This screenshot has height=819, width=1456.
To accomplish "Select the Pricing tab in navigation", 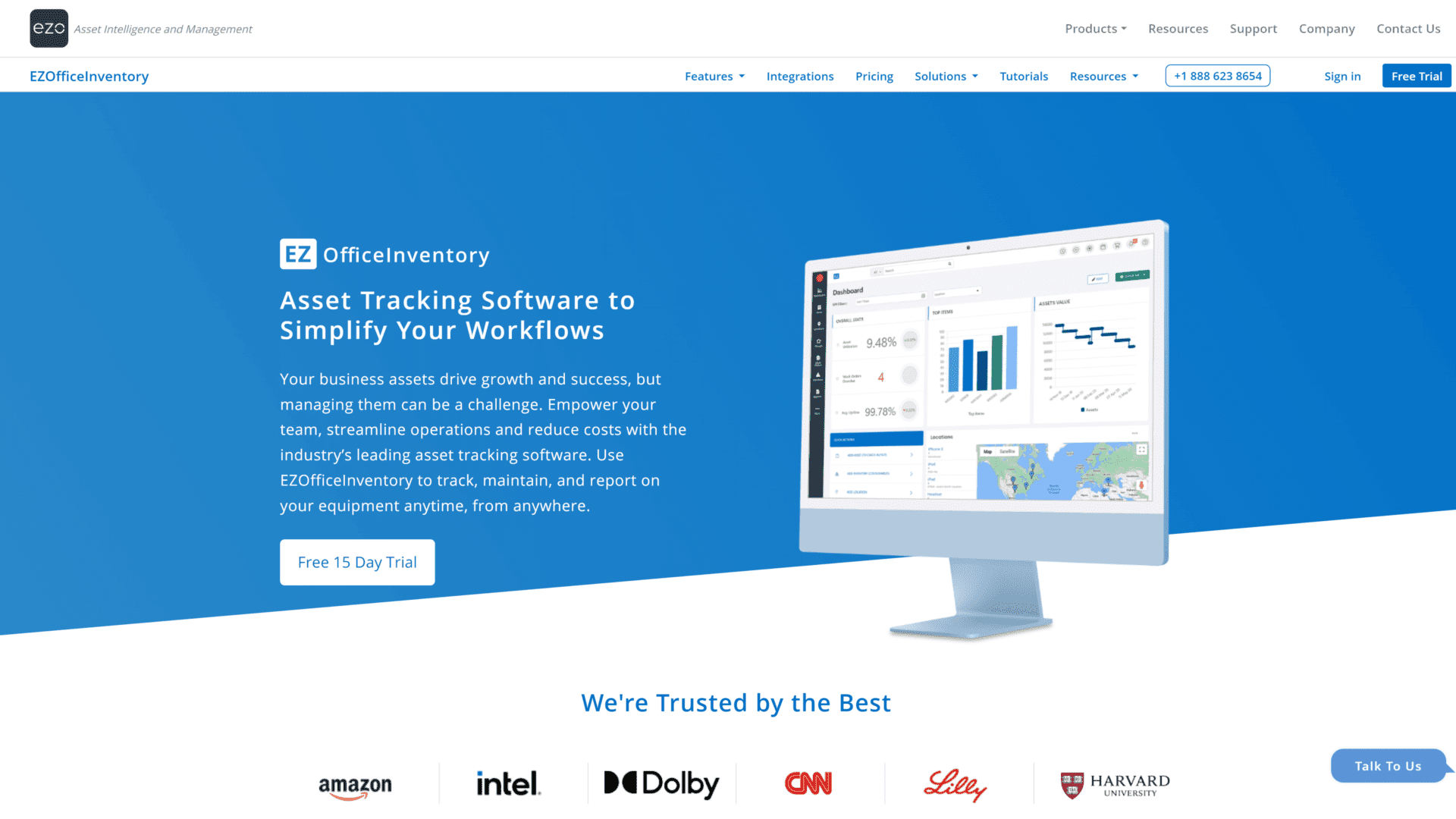I will pos(874,76).
